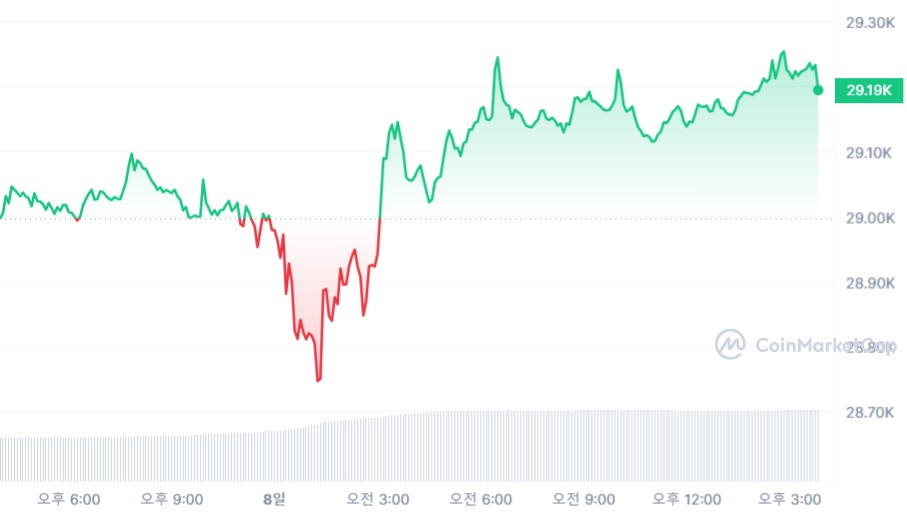
Task: Click the 오후 6:00 time axis label
Action: click(68, 498)
